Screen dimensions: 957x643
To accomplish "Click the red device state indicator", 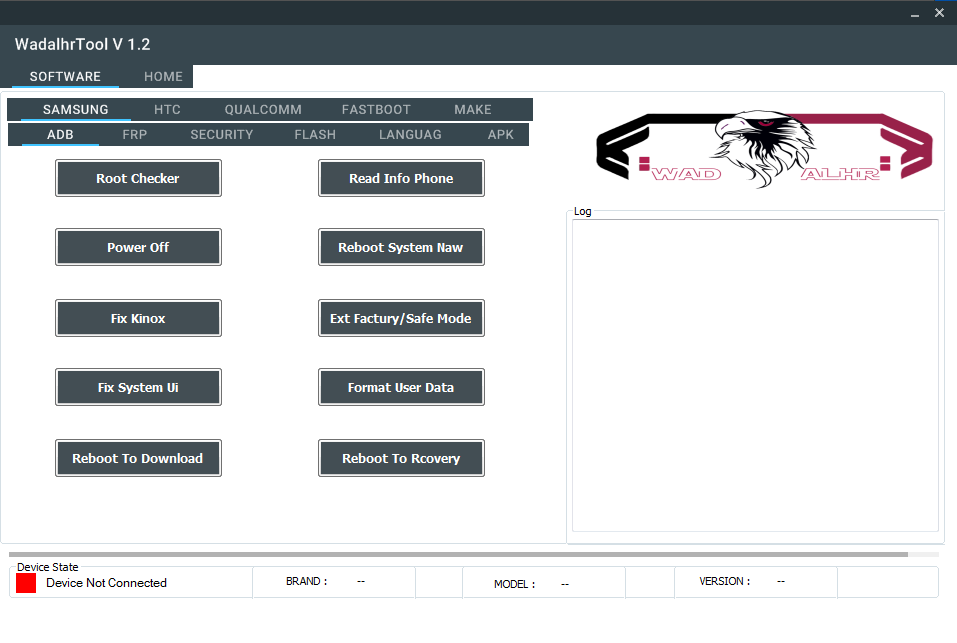I will coord(26,583).
